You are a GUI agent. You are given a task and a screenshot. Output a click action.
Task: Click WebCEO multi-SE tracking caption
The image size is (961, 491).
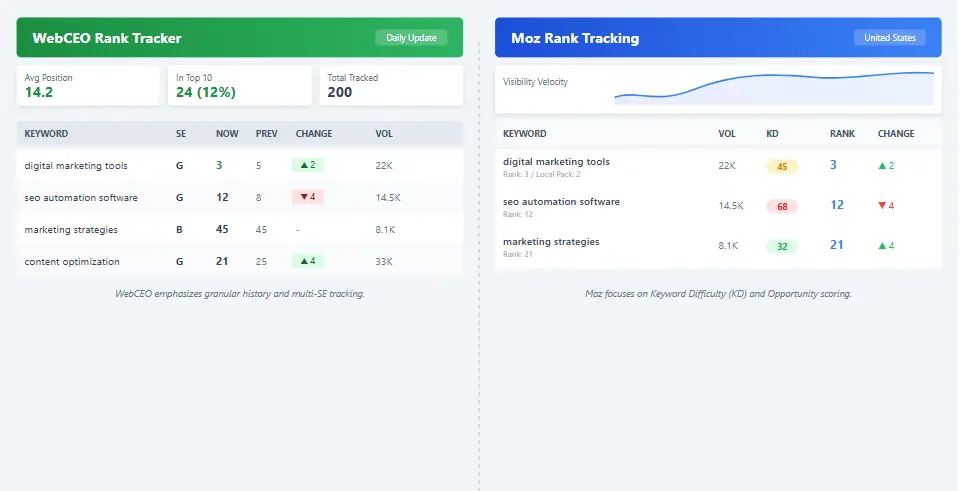click(x=240, y=294)
